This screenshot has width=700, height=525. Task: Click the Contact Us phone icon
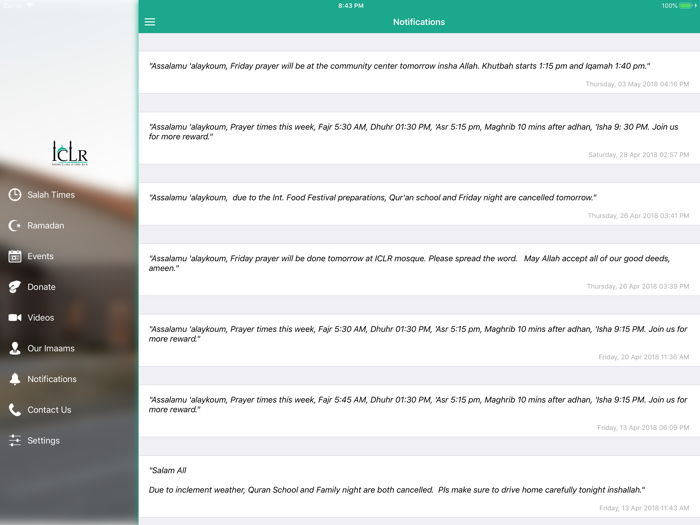[x=15, y=410]
